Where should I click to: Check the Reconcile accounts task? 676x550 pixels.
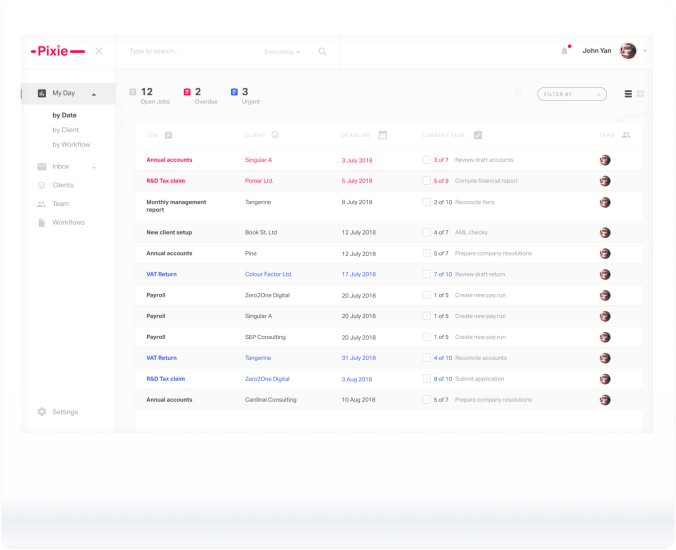click(x=426, y=358)
